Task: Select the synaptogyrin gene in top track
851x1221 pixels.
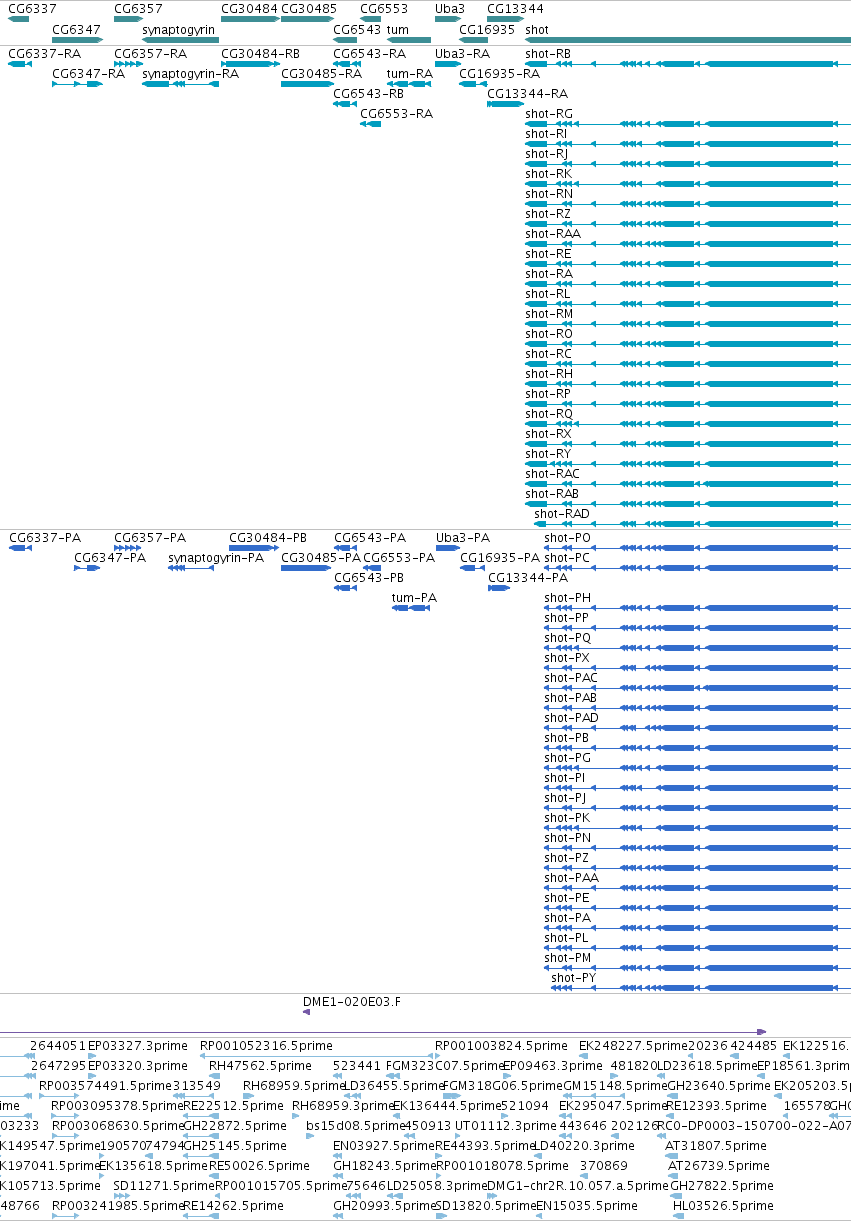Action: point(180,40)
